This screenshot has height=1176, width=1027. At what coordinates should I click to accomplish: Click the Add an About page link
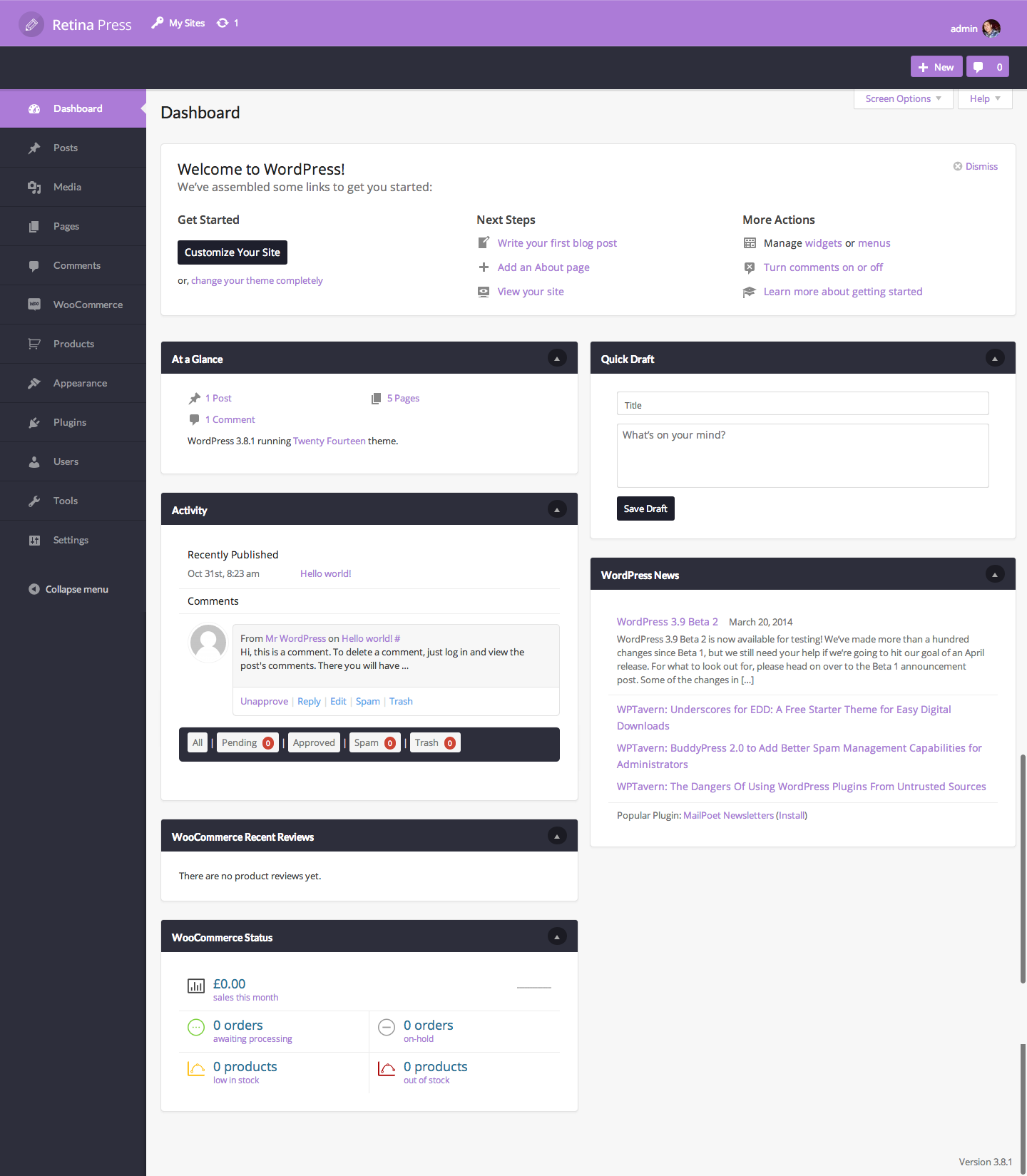tap(543, 267)
